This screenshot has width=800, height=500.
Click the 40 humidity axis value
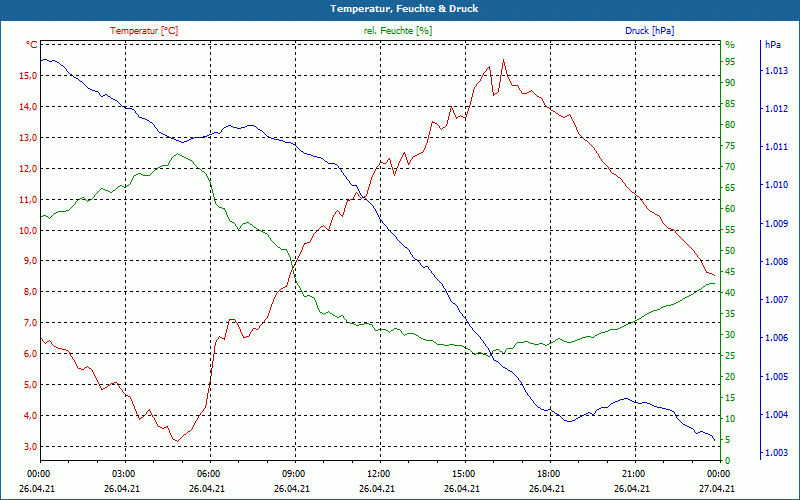[x=730, y=292]
